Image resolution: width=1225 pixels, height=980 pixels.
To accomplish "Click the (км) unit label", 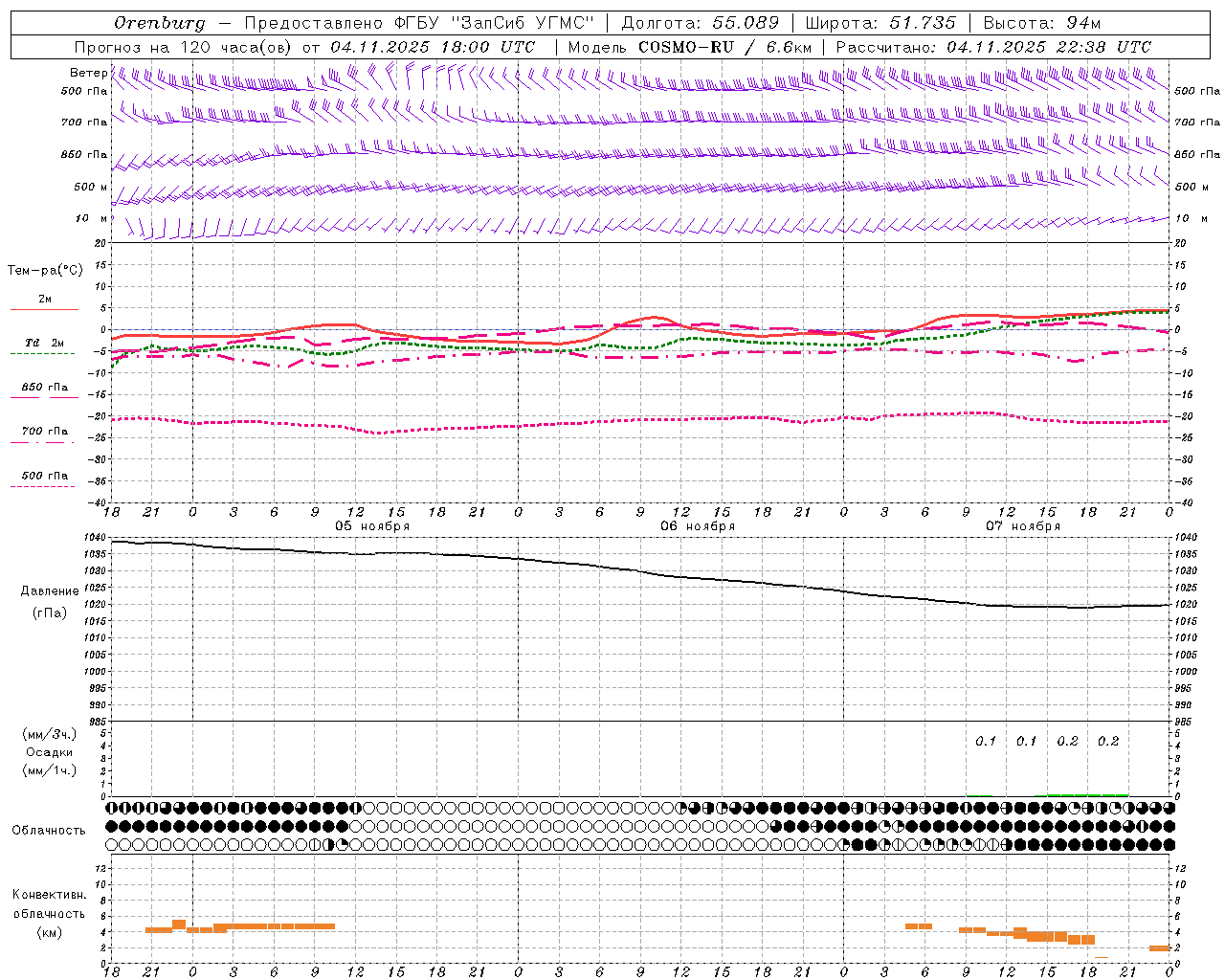I will point(50,932).
